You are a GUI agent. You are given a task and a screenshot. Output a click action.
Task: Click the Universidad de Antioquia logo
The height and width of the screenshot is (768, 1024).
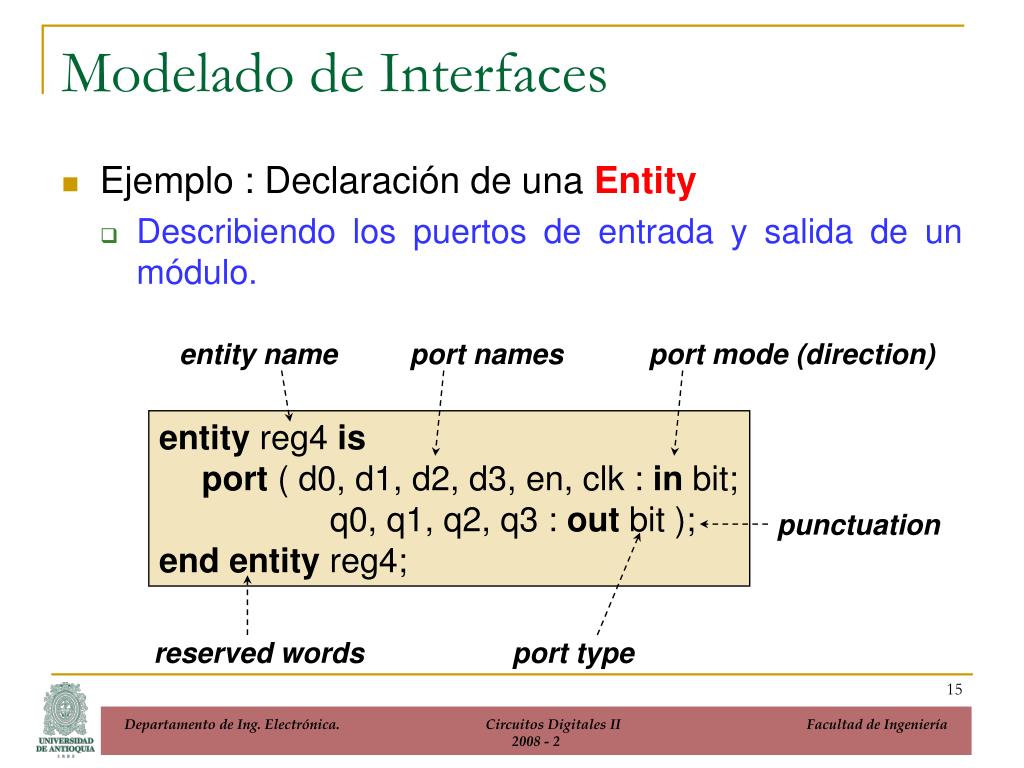click(65, 719)
